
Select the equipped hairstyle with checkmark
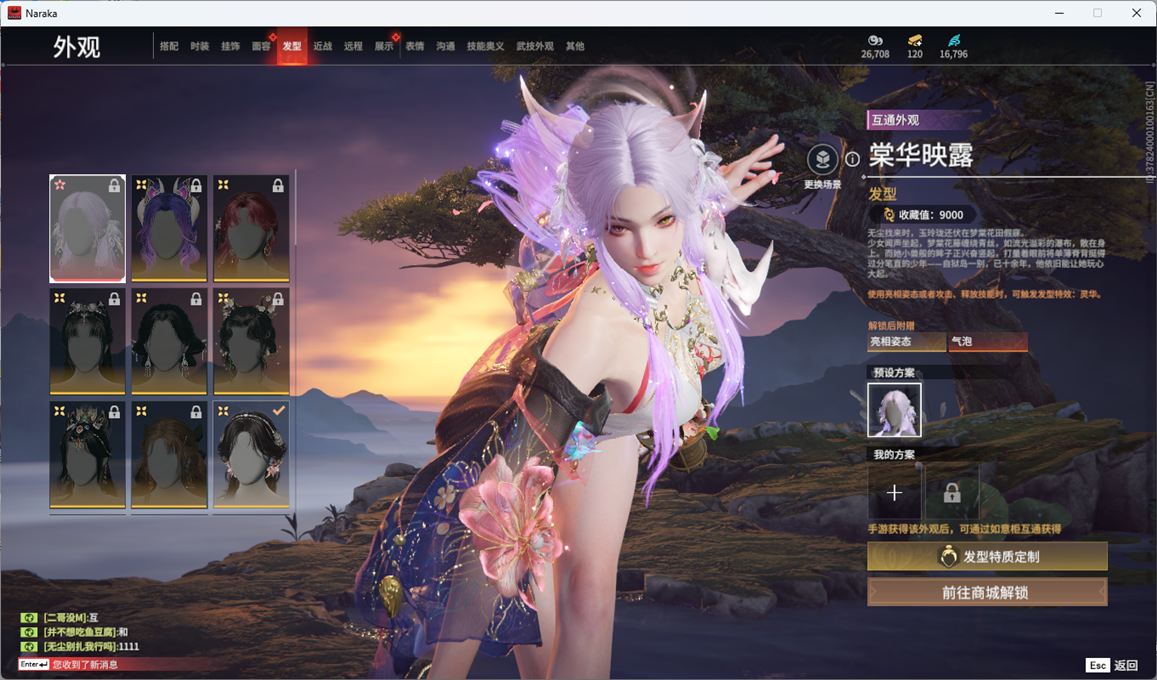[251, 454]
